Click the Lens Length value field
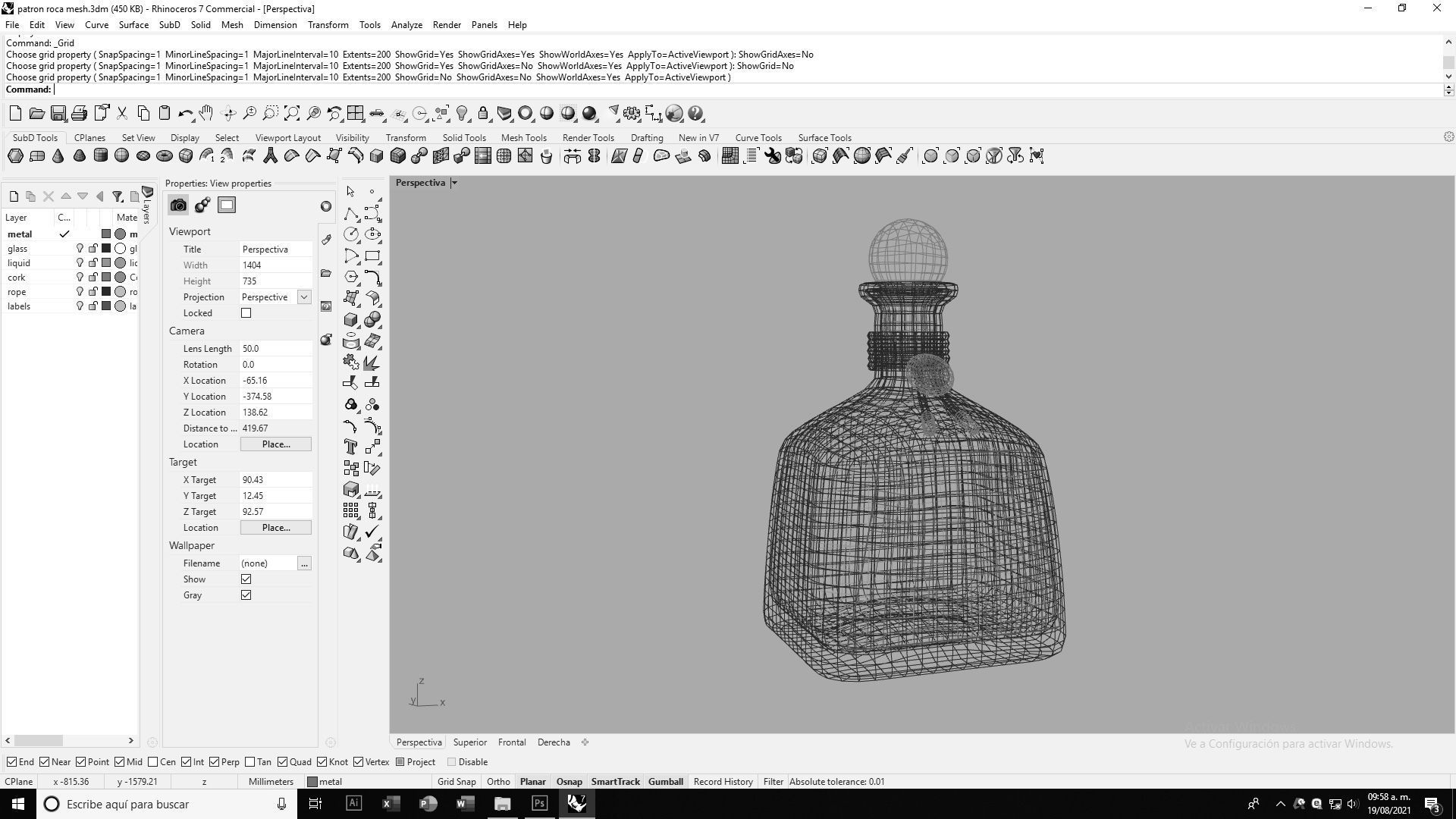The width and height of the screenshot is (1456, 819). 276,349
